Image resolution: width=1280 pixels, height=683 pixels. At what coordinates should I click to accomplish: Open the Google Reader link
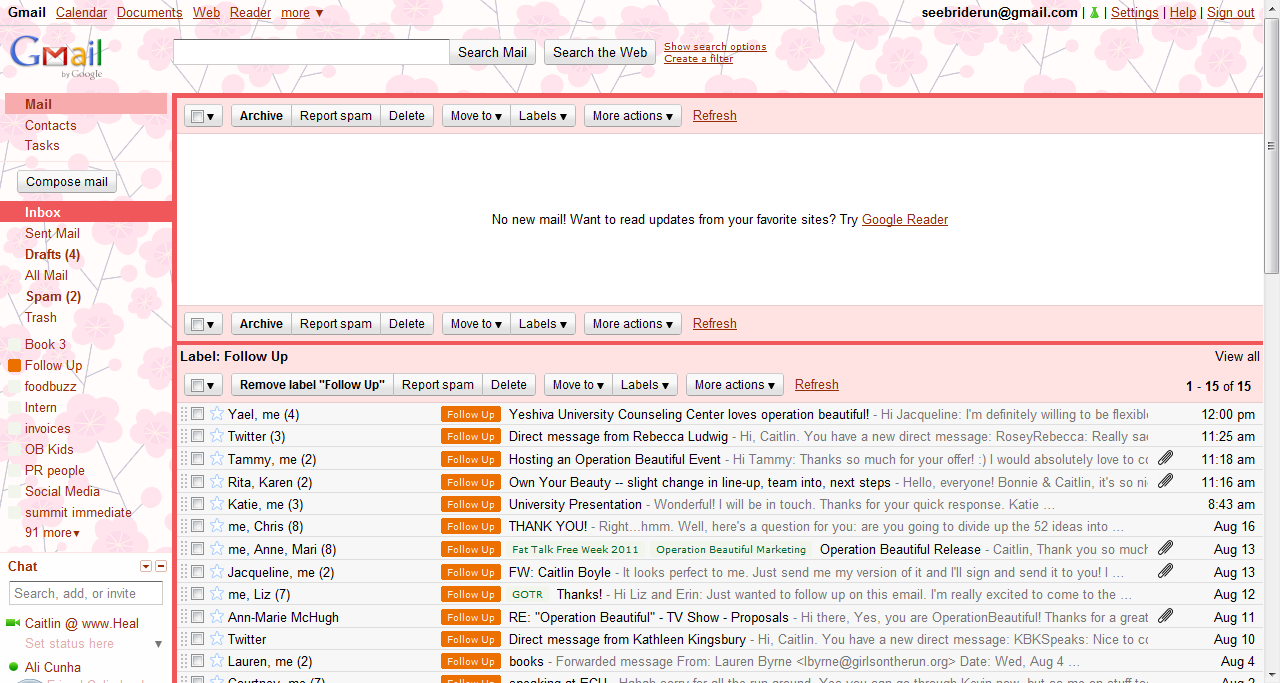click(905, 220)
